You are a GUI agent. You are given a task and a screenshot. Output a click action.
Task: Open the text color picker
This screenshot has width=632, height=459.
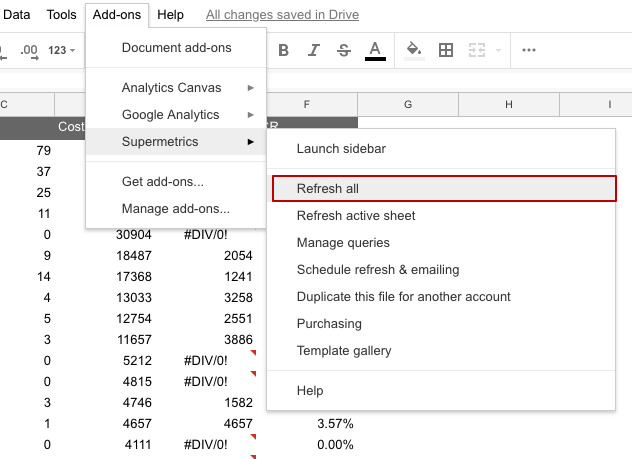[x=375, y=50]
